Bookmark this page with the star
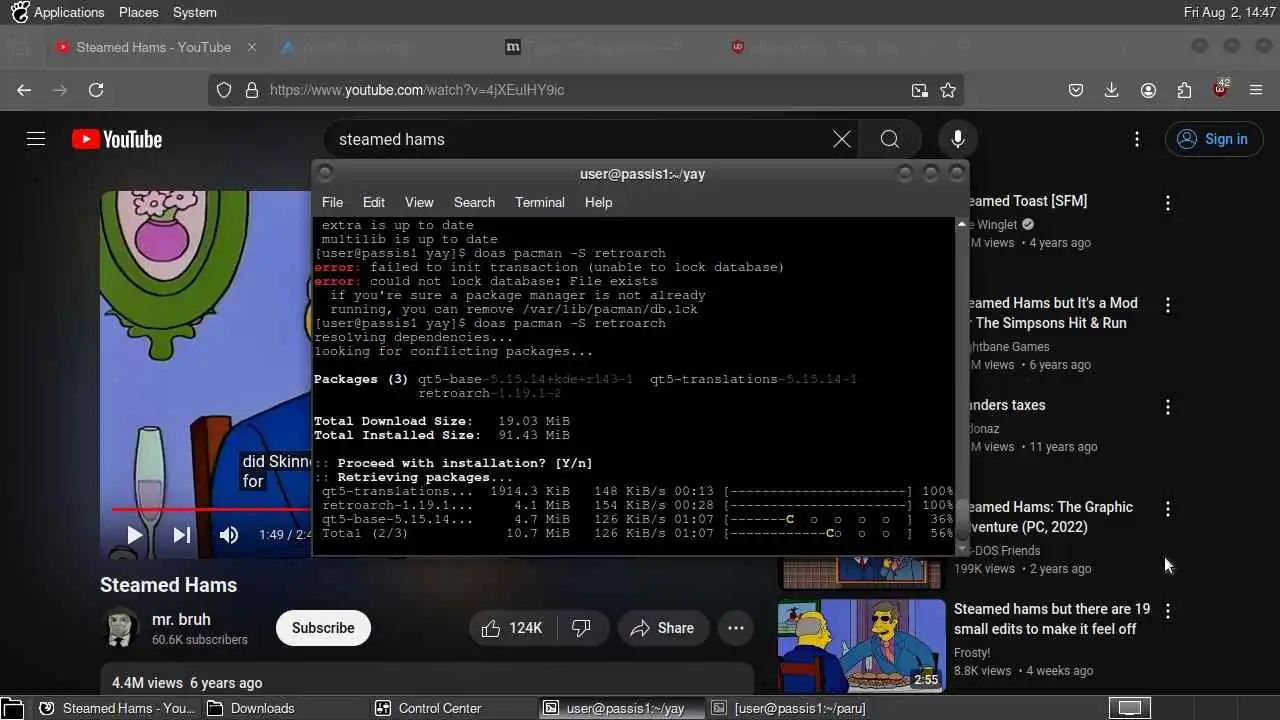The image size is (1280, 720). point(948,90)
